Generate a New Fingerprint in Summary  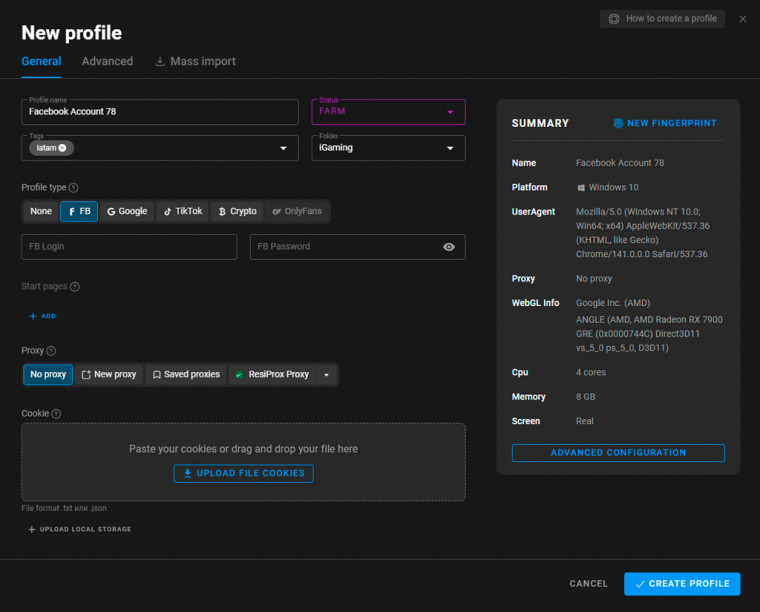[x=664, y=123]
